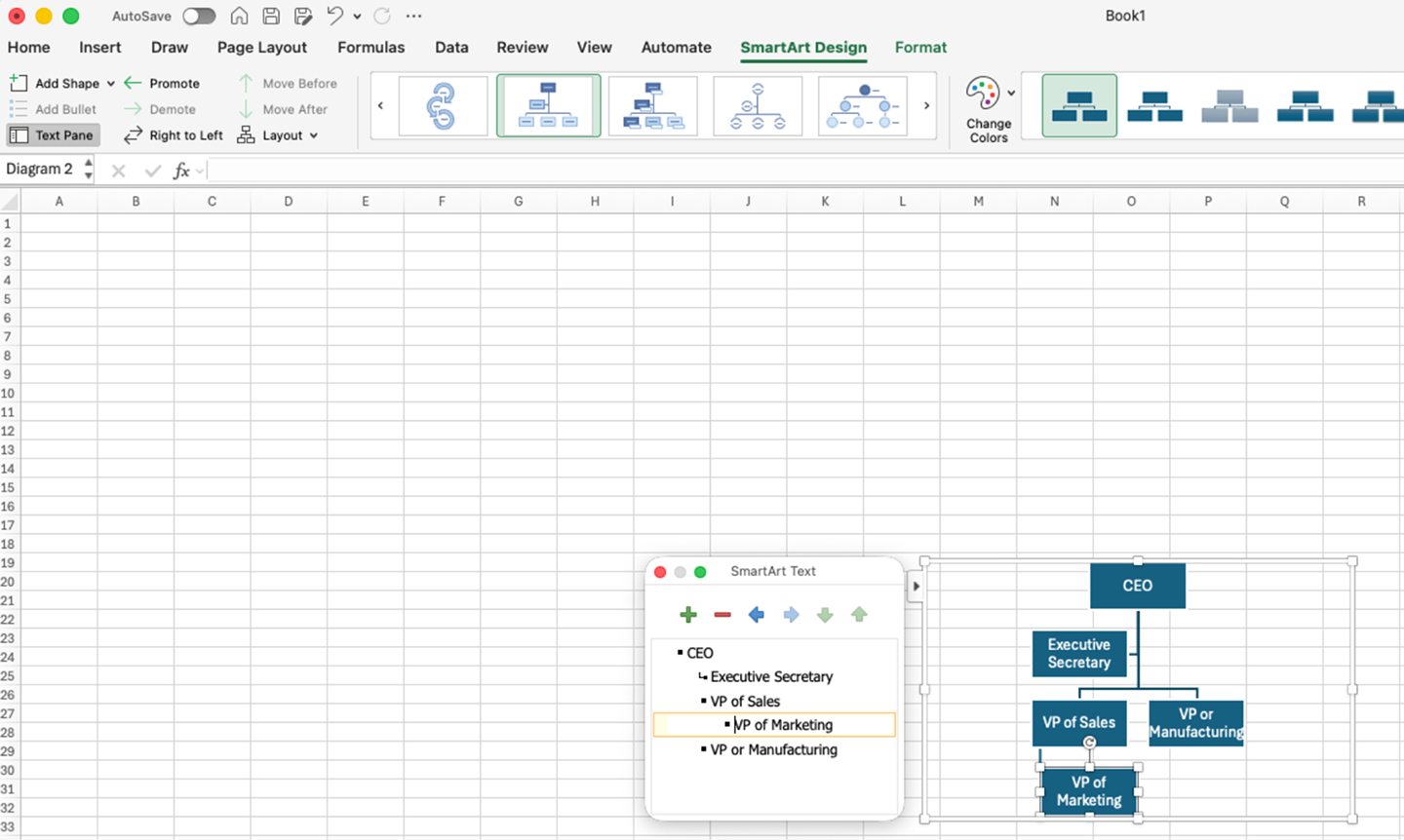The height and width of the screenshot is (840, 1404).
Task: Click the blue right arrow in SmartArt Text
Action: (791, 615)
